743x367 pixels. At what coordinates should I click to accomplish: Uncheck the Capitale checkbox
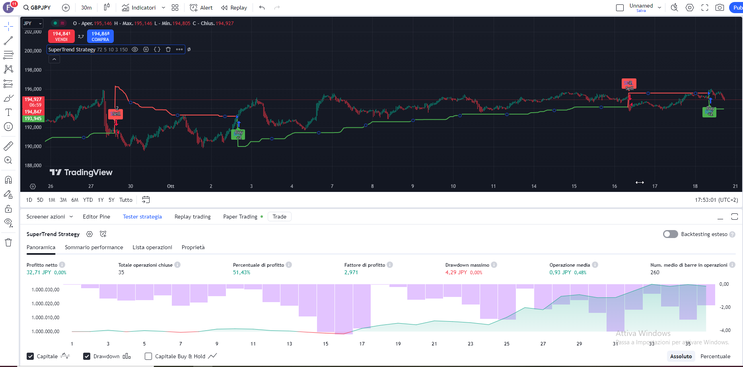tap(30, 356)
